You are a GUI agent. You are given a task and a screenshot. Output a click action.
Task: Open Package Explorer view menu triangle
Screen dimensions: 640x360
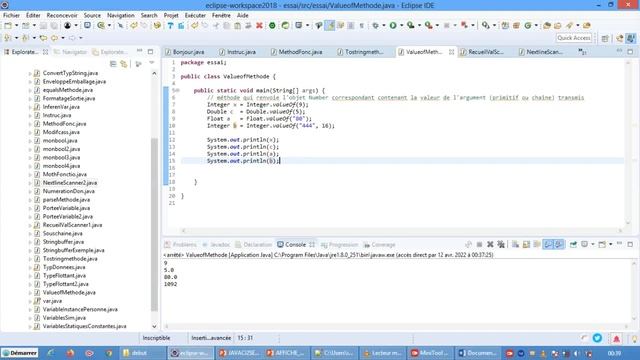(x=151, y=63)
